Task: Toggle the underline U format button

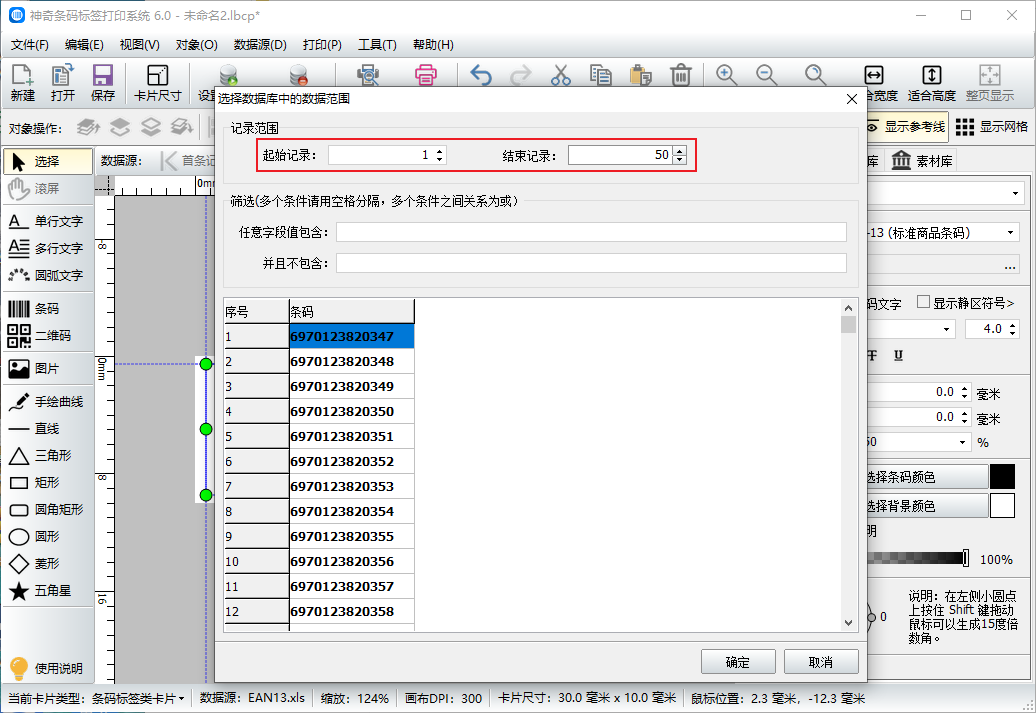Action: tap(898, 356)
